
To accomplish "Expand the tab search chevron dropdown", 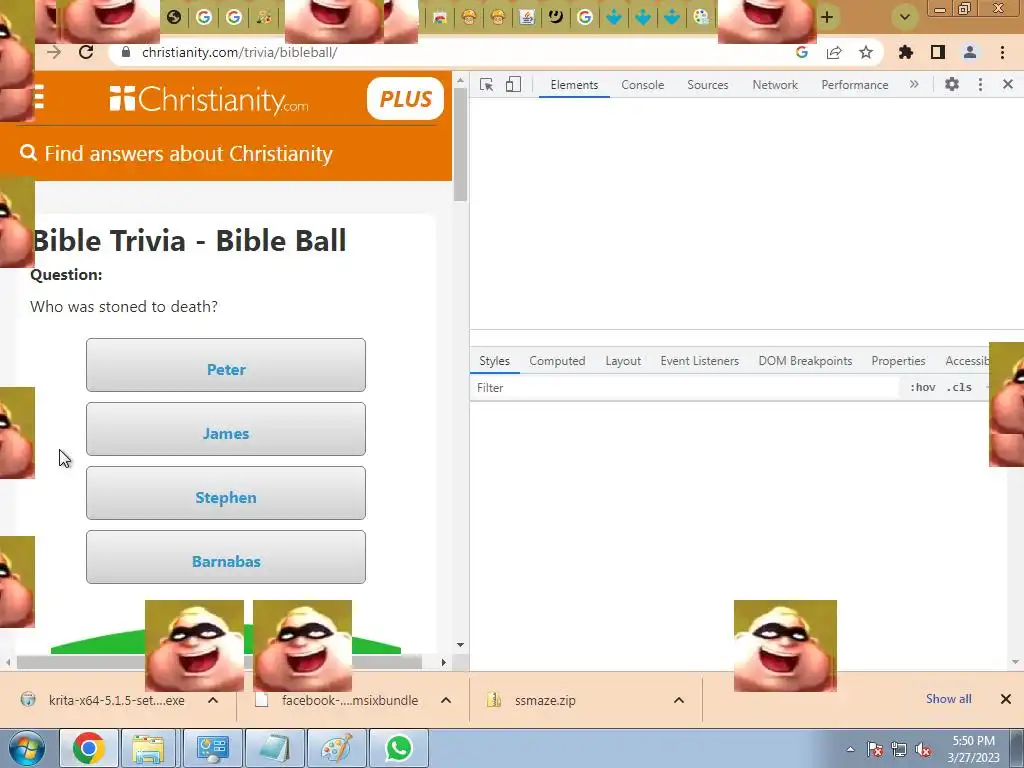I will (905, 17).
